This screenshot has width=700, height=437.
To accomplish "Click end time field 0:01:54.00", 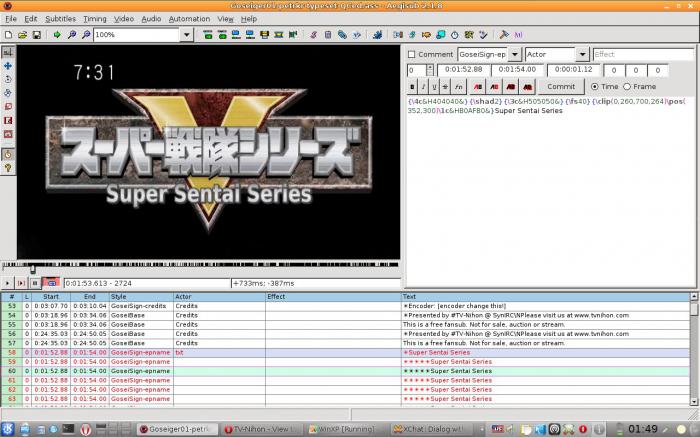I will pyautogui.click(x=517, y=70).
